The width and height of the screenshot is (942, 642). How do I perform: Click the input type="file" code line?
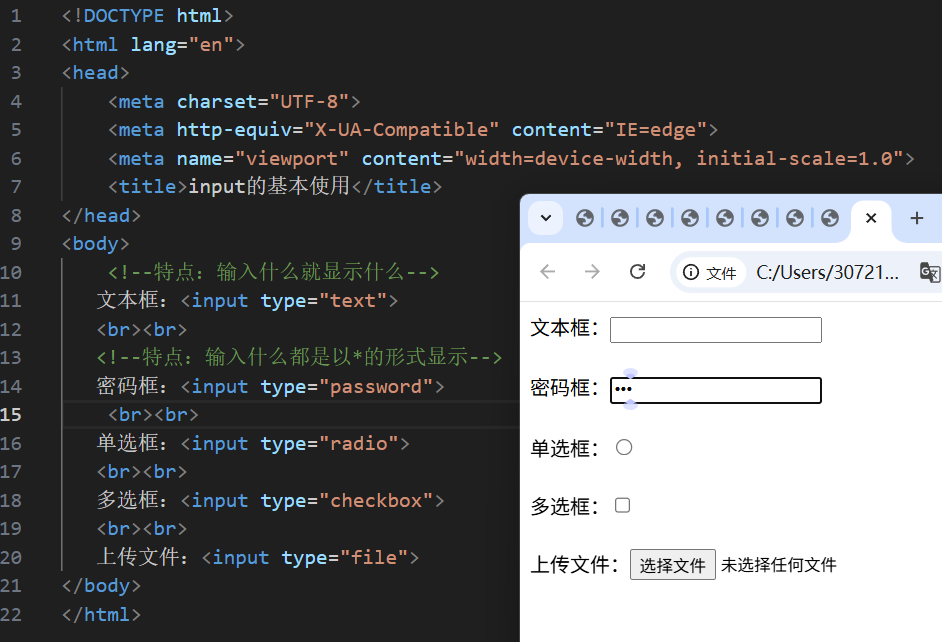258,557
